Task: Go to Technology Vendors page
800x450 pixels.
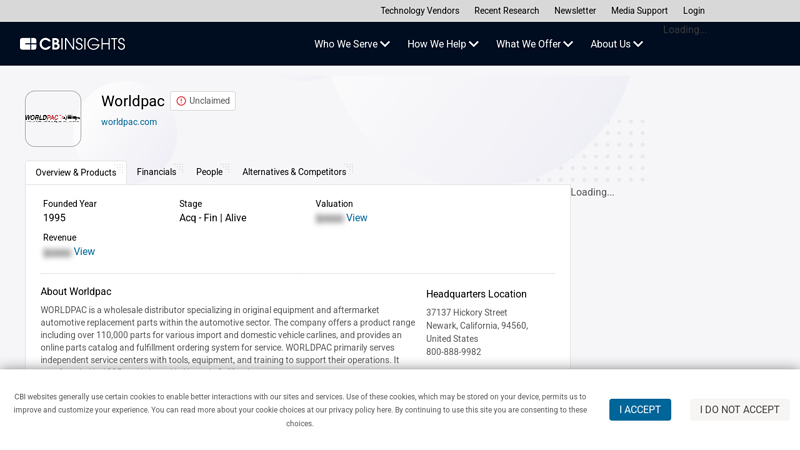Action: point(420,11)
